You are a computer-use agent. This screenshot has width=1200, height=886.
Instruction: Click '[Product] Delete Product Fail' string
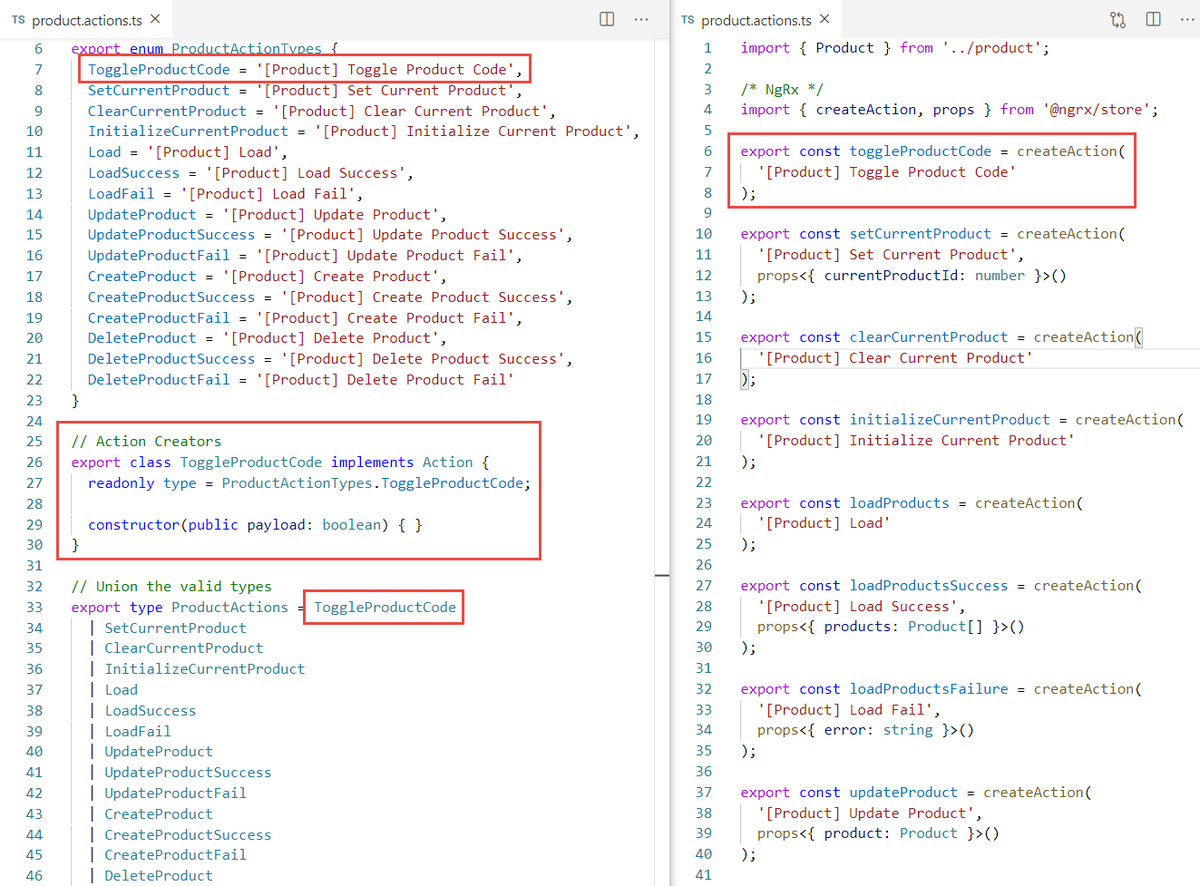point(385,379)
